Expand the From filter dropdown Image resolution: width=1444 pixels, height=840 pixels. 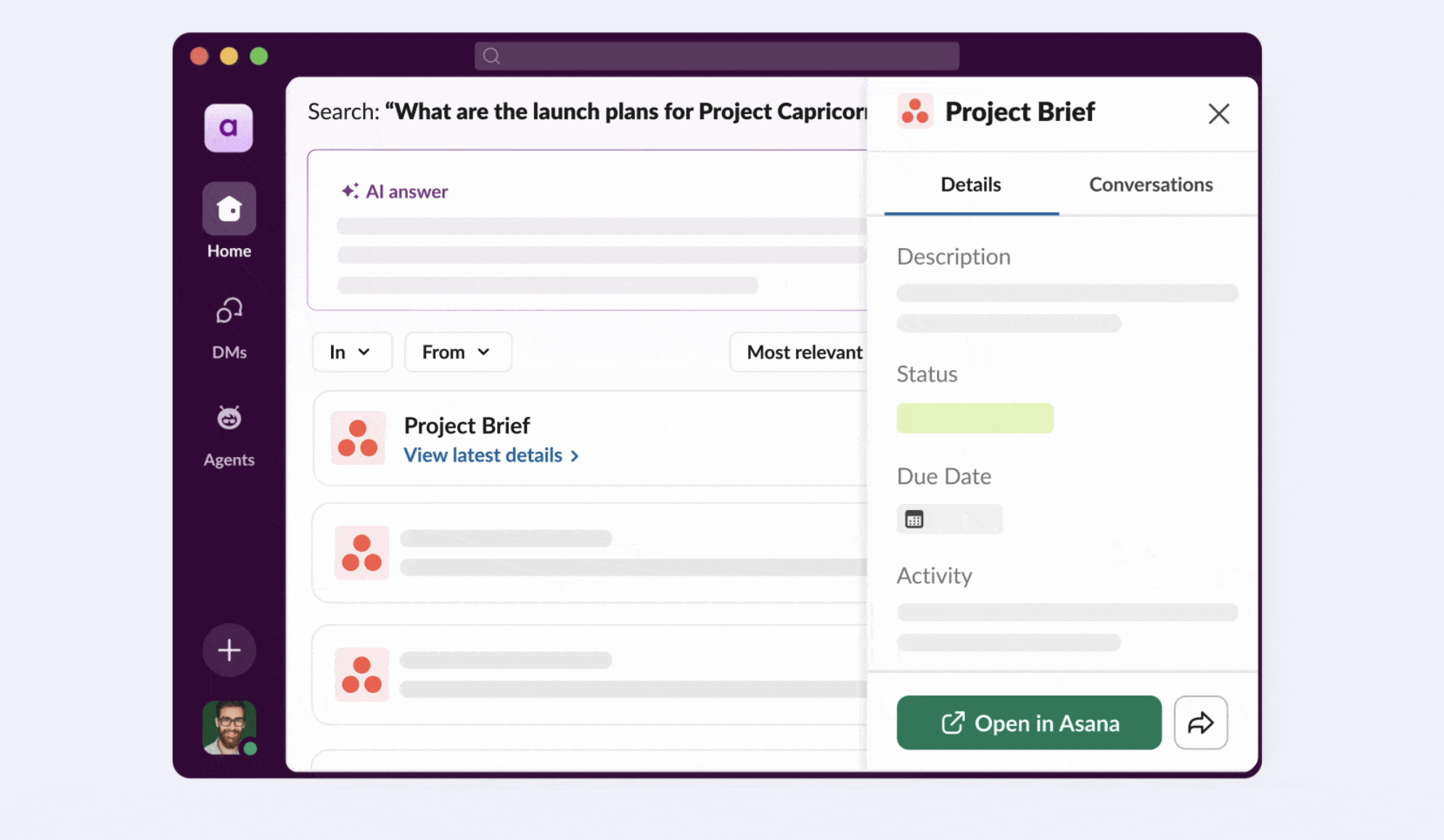point(457,353)
